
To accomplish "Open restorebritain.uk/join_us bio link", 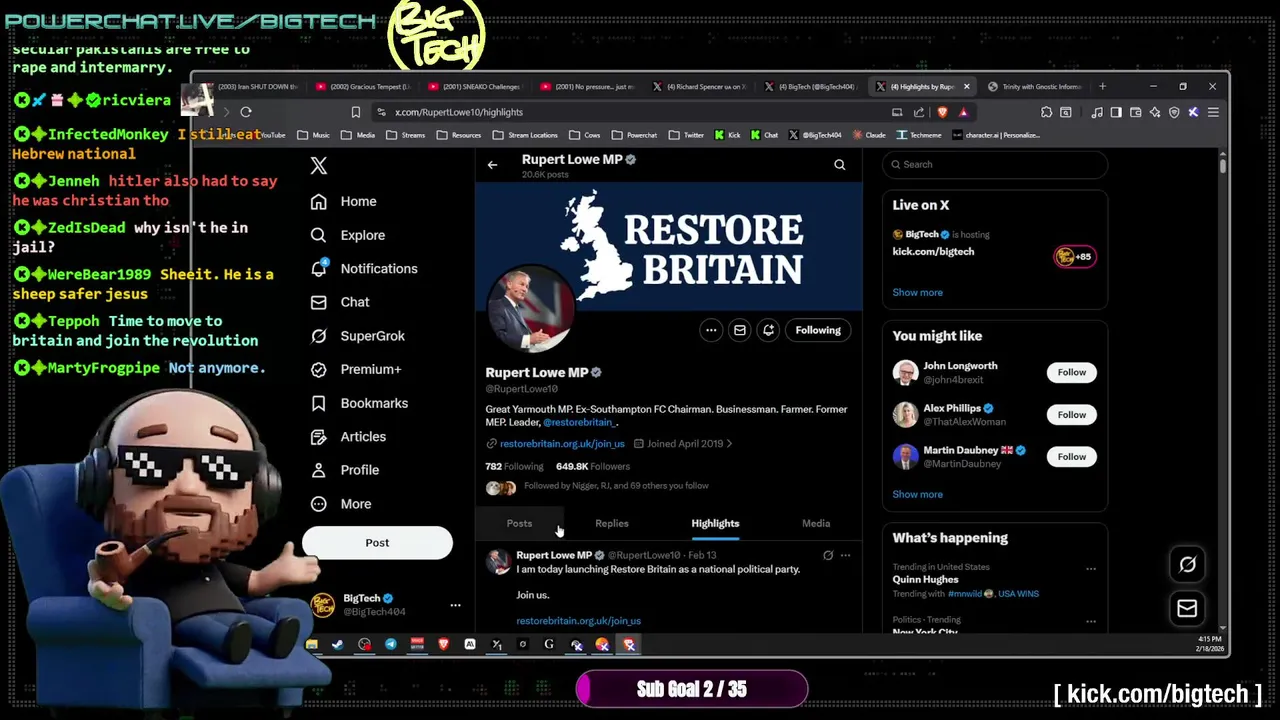I will pyautogui.click(x=562, y=444).
